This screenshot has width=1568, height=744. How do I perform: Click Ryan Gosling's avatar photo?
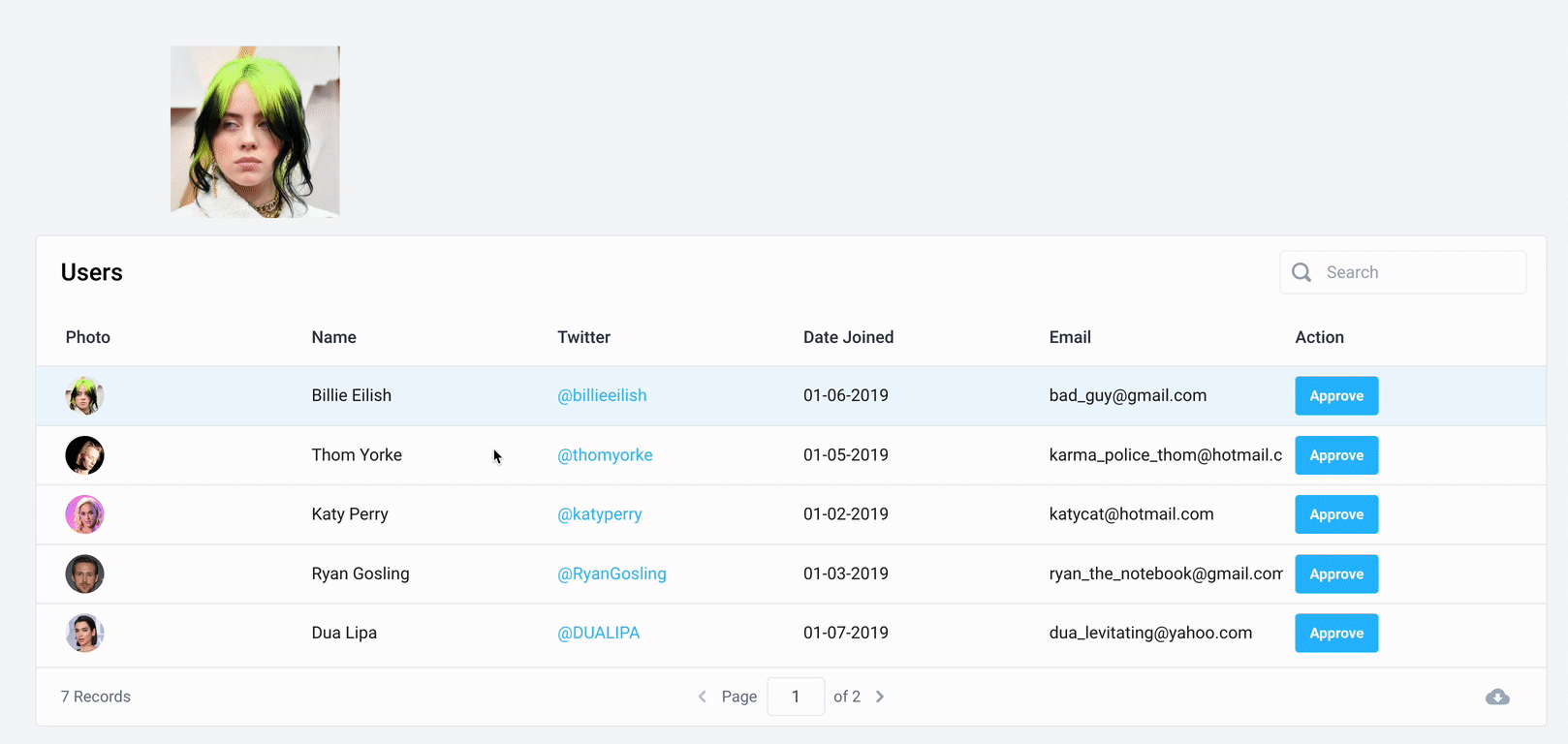[84, 573]
